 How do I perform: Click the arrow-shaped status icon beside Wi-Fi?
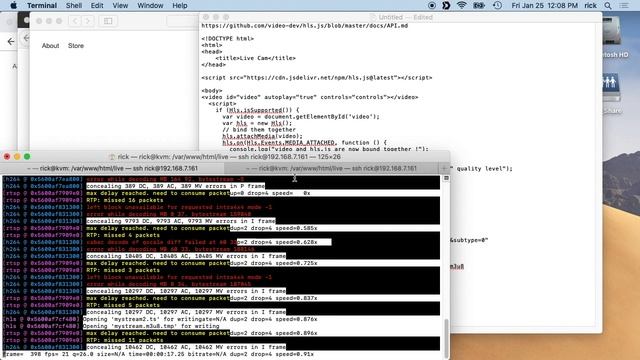click(446, 5)
